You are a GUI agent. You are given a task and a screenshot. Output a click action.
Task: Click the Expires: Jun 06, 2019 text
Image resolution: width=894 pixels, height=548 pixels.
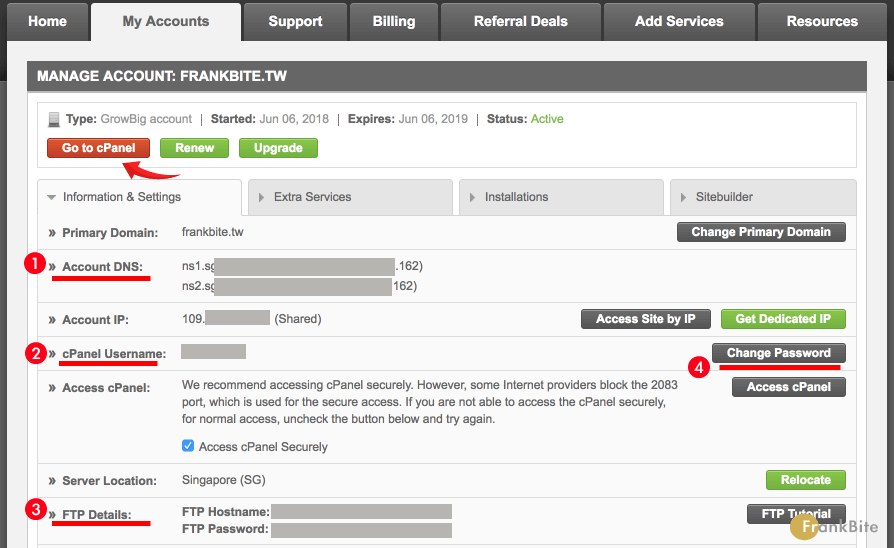pyautogui.click(x=408, y=119)
